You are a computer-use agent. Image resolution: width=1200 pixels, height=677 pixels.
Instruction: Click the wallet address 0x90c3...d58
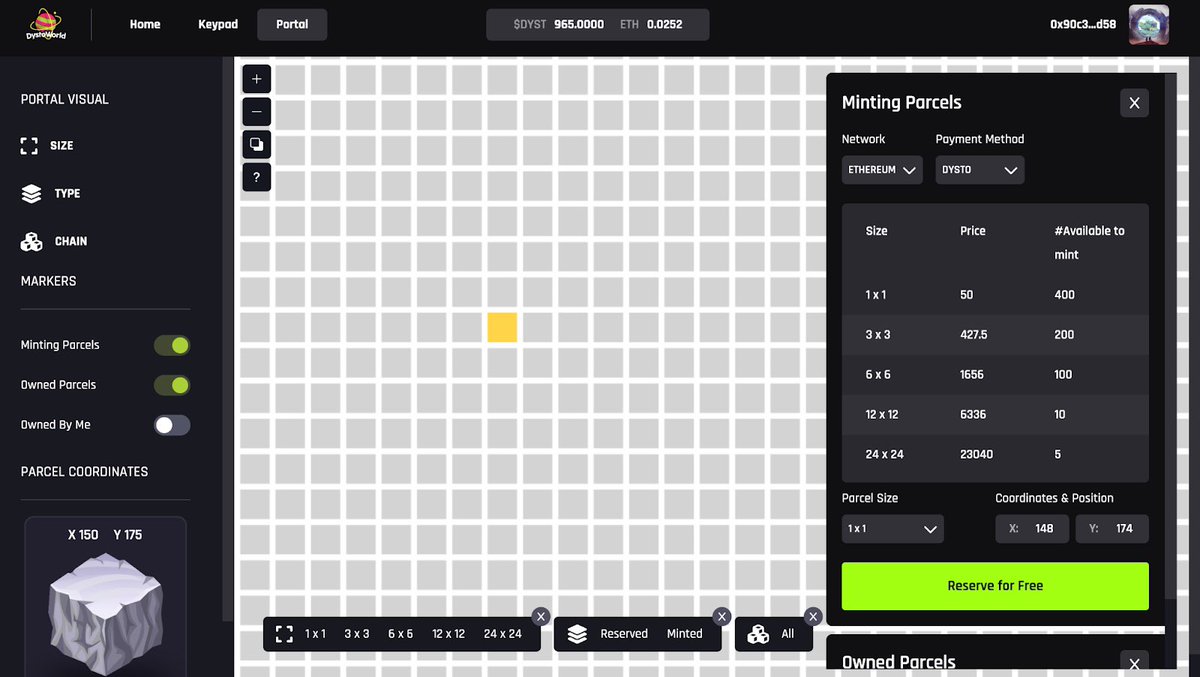[x=1083, y=24]
